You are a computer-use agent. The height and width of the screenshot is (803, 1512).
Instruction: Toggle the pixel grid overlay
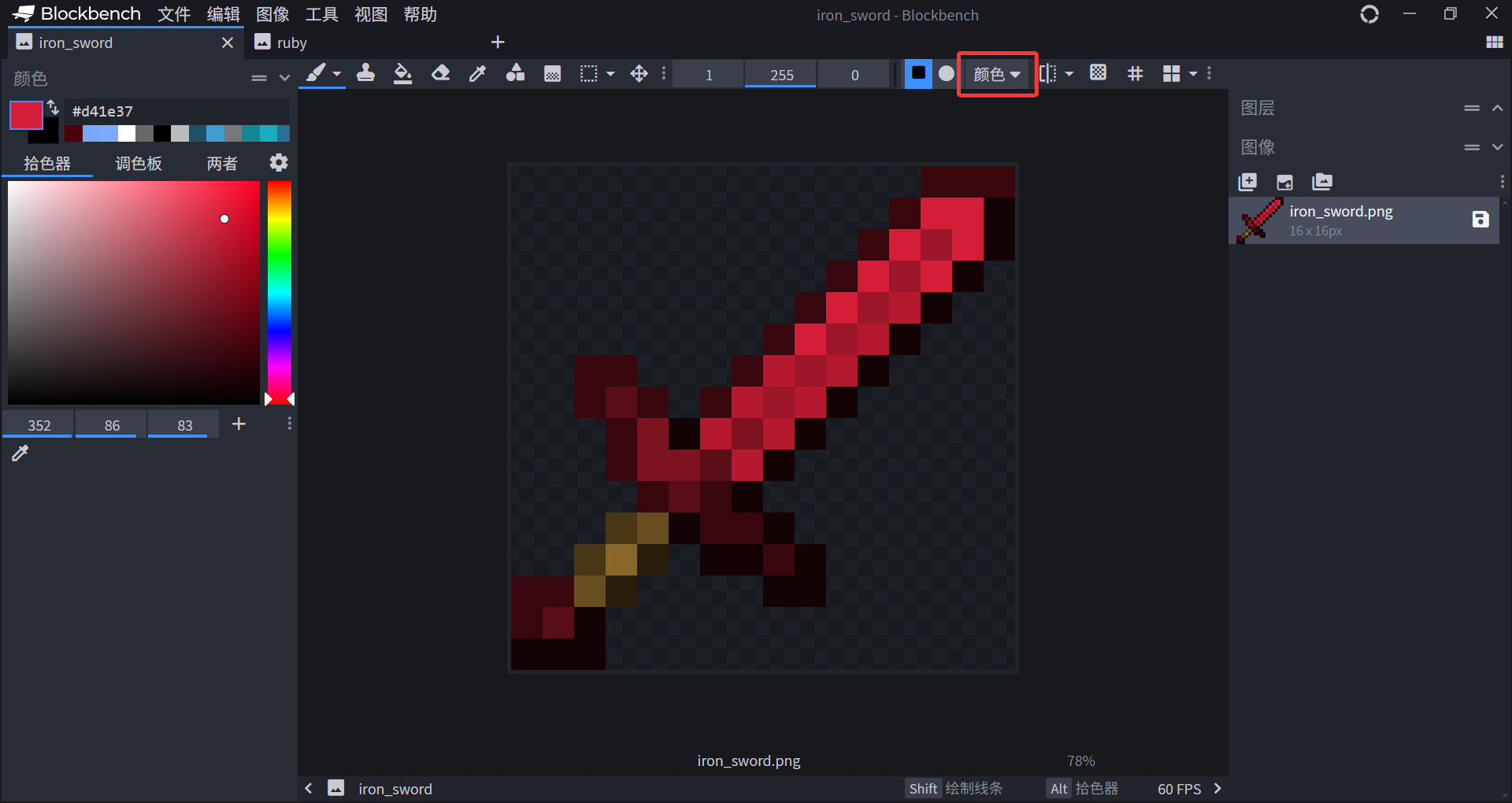(x=1134, y=73)
